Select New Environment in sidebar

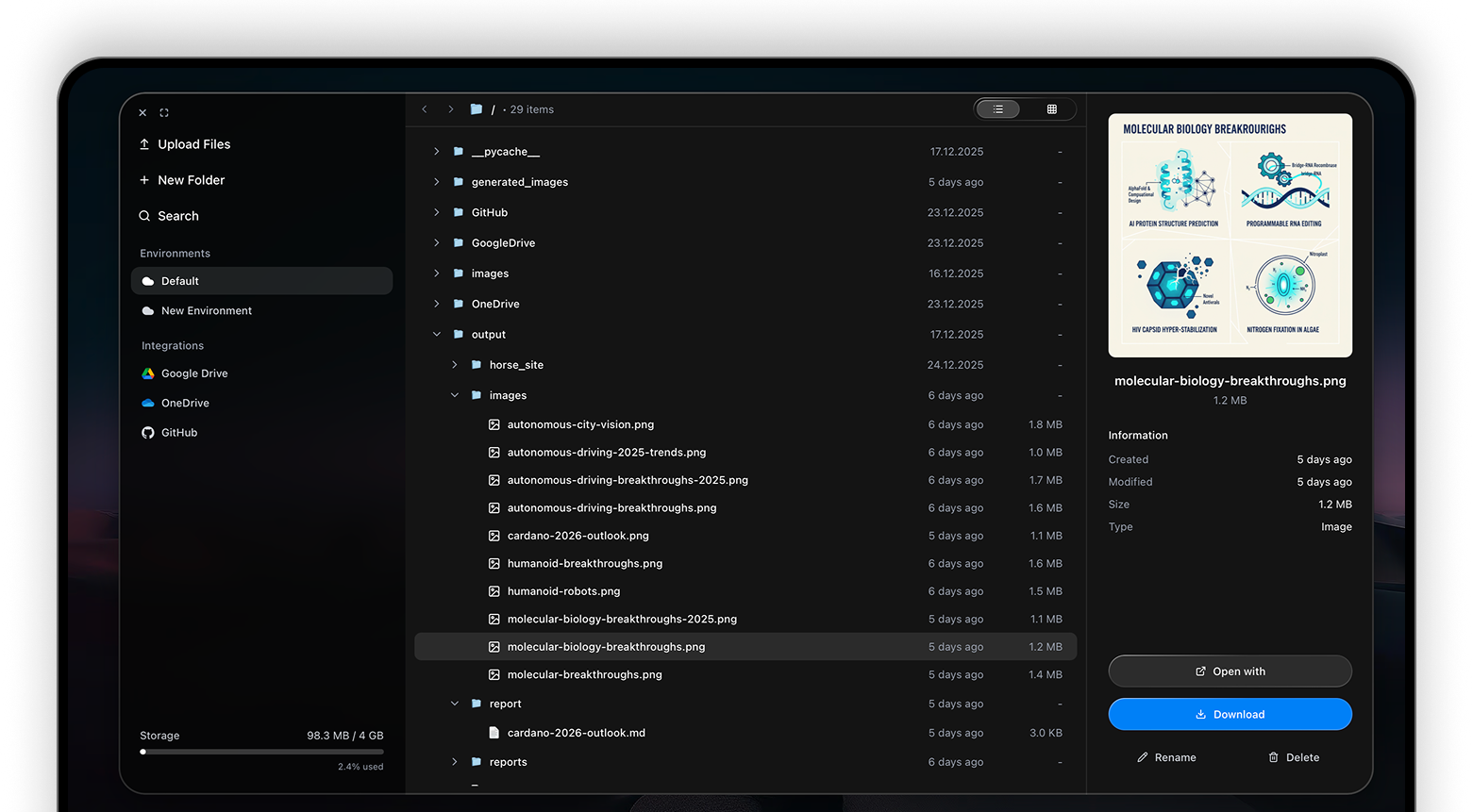(206, 310)
